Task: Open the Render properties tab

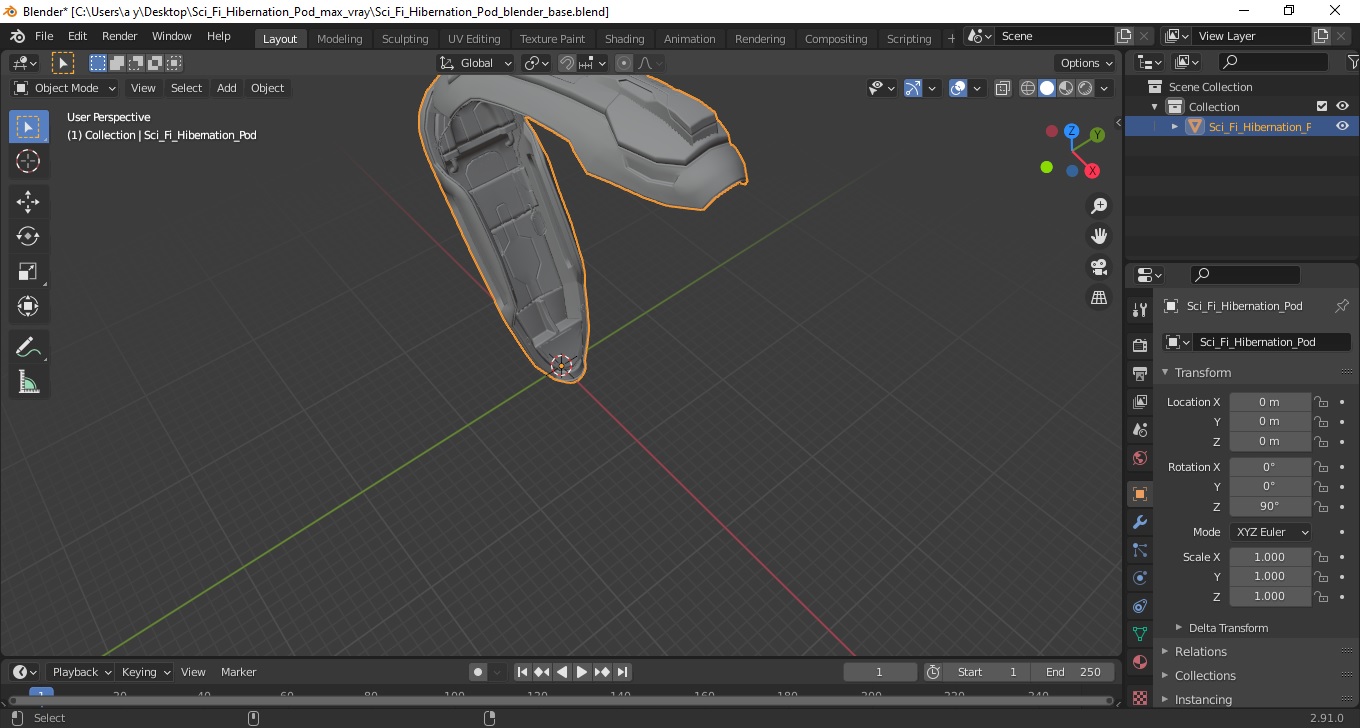Action: [1139, 345]
